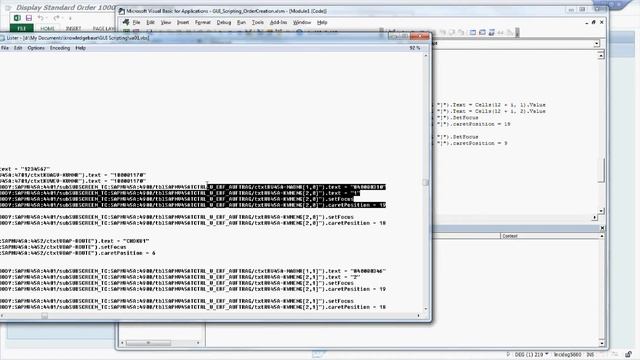Open Edit menu in Lister window
The width and height of the screenshot is (640, 360).
pyautogui.click(x=18, y=48)
